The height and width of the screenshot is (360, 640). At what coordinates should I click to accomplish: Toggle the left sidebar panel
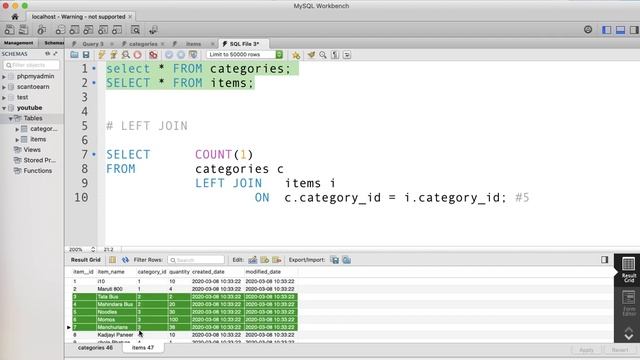click(607, 30)
